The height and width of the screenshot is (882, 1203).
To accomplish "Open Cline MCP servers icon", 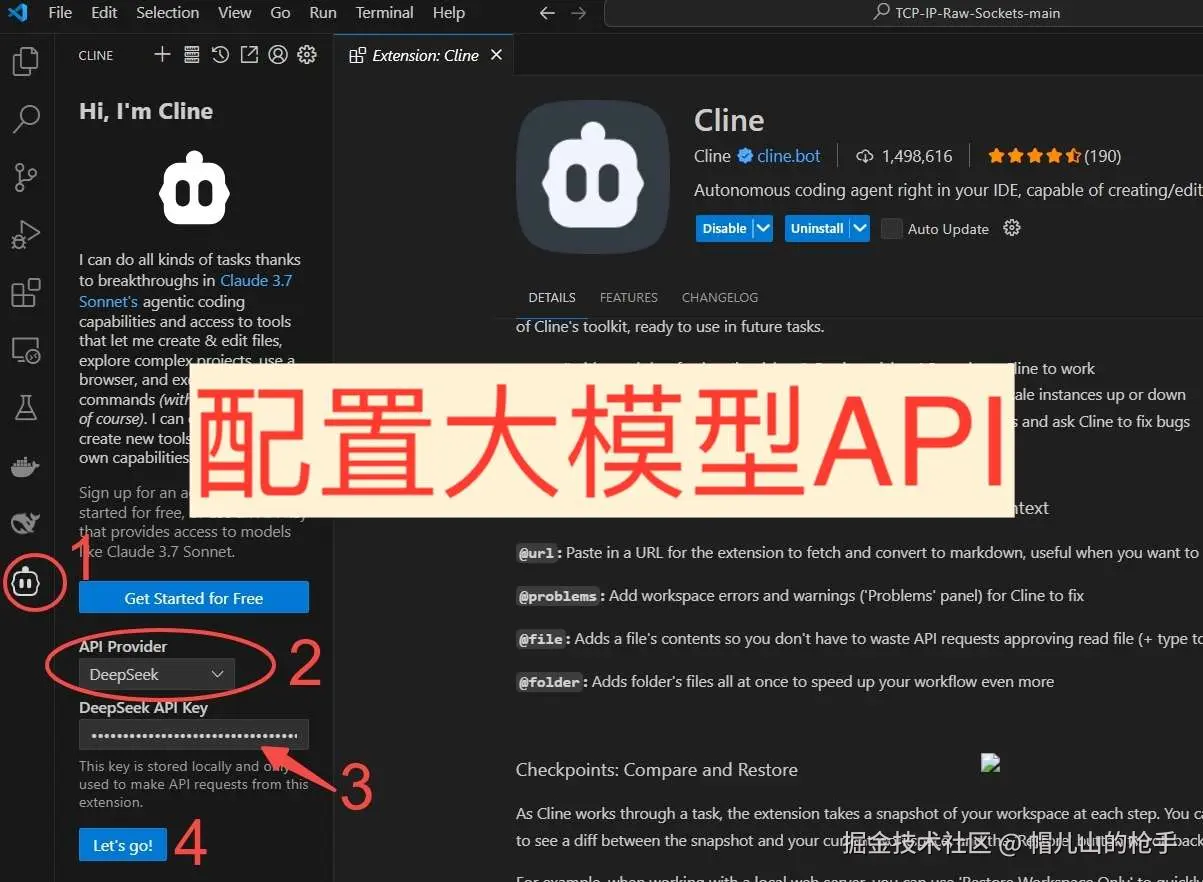I will (x=191, y=54).
